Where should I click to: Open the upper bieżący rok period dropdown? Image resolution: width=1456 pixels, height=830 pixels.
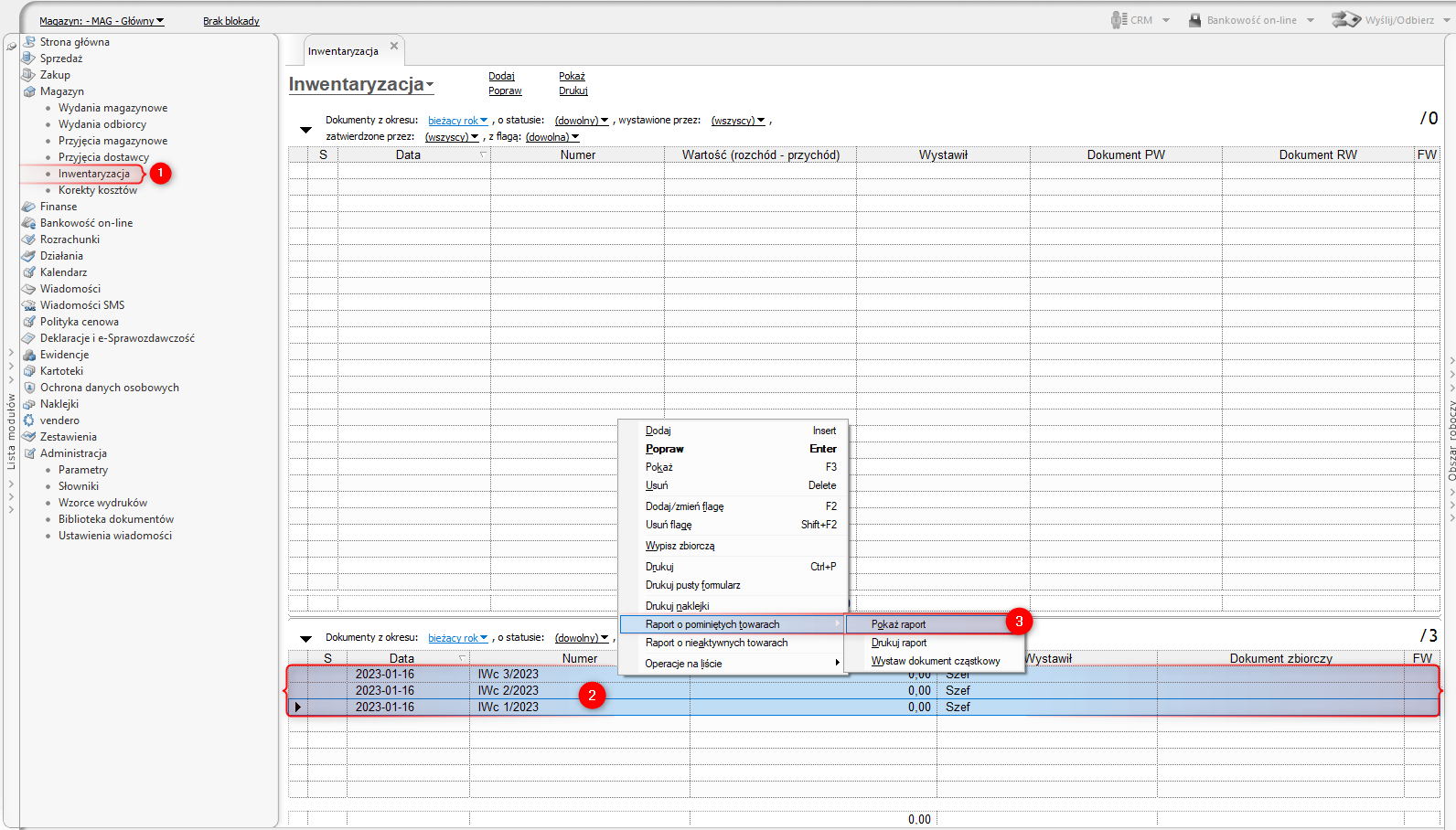coord(457,121)
